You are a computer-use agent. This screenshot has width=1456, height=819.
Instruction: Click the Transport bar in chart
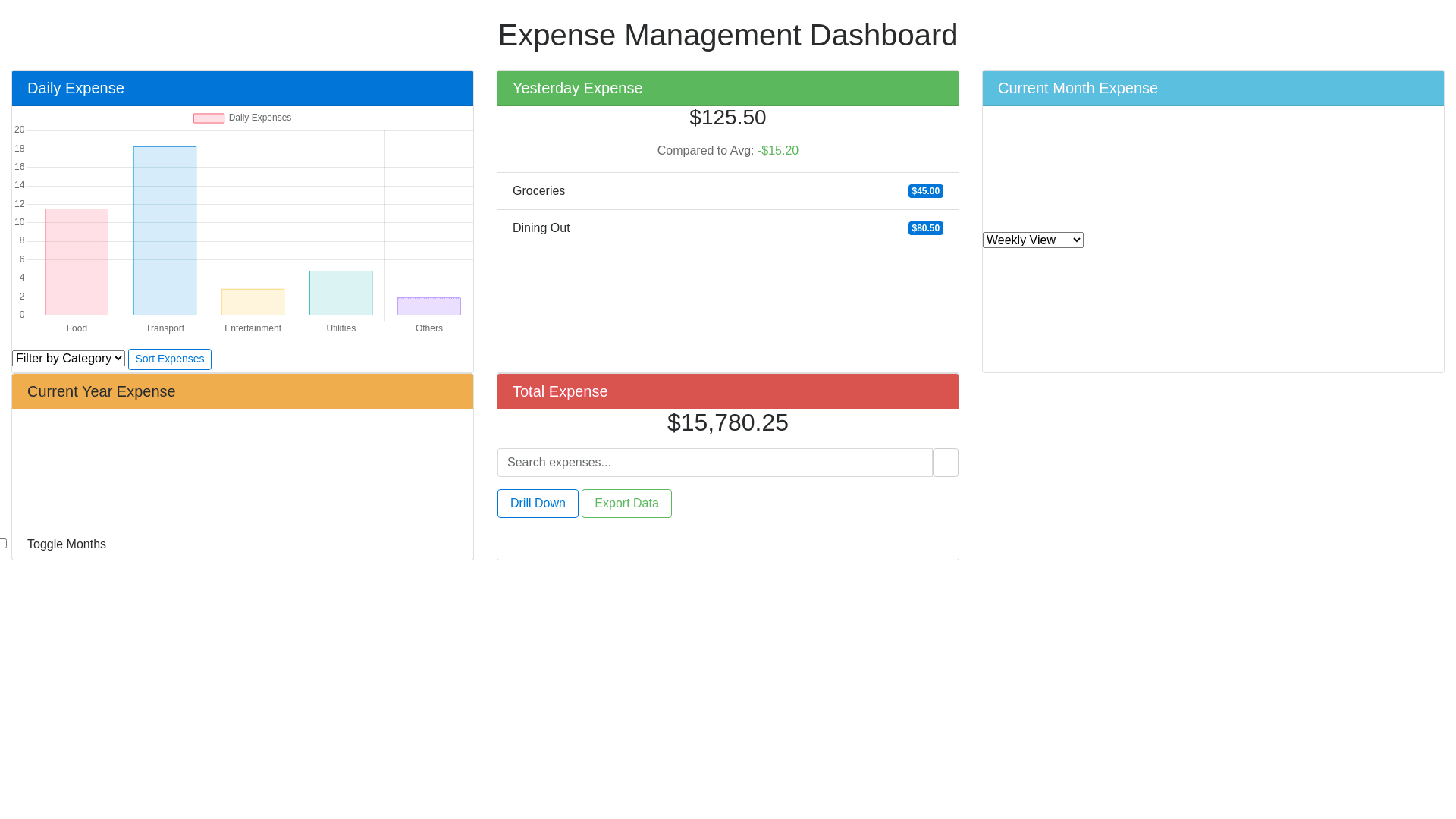(165, 231)
